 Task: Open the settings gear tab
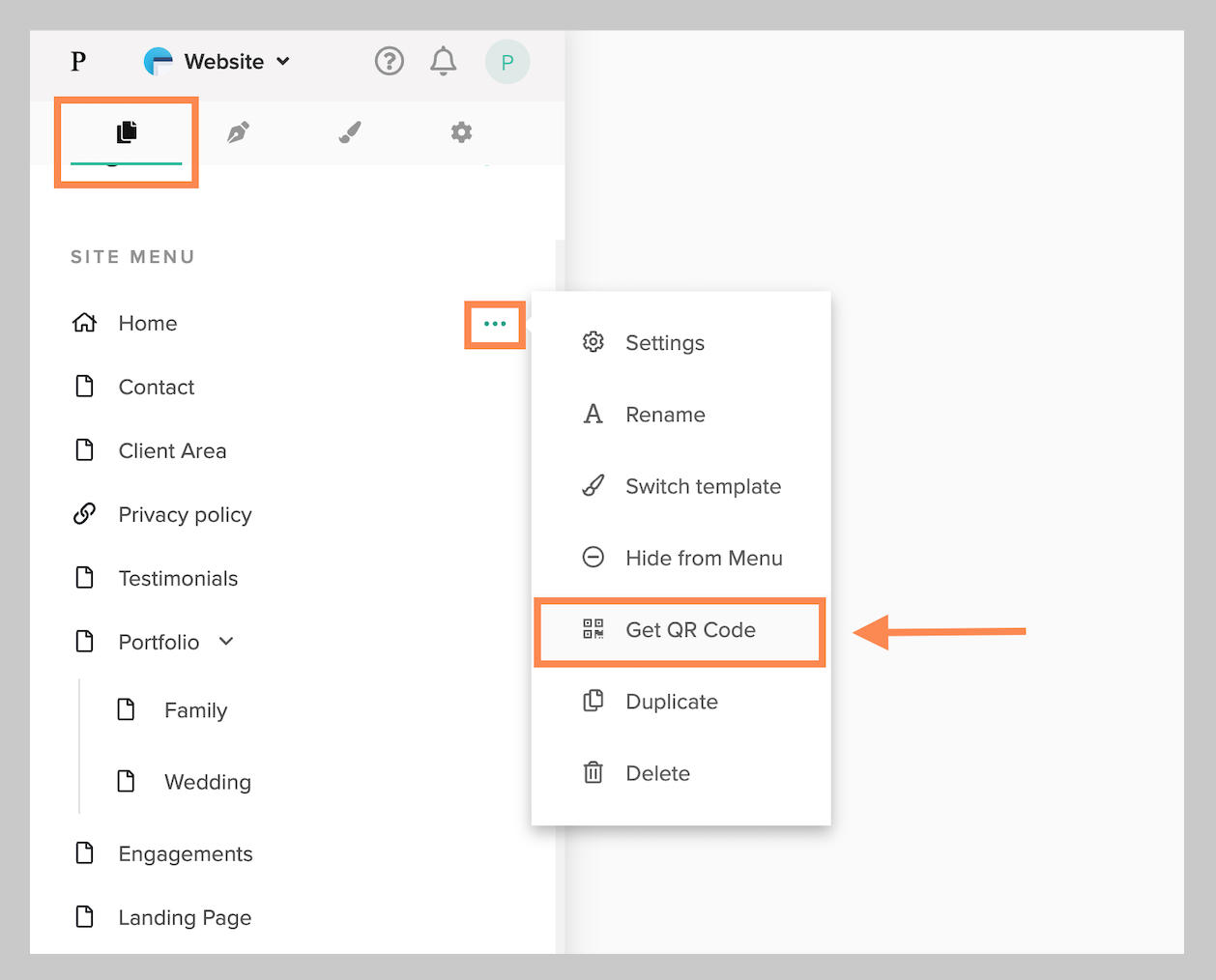(x=461, y=132)
